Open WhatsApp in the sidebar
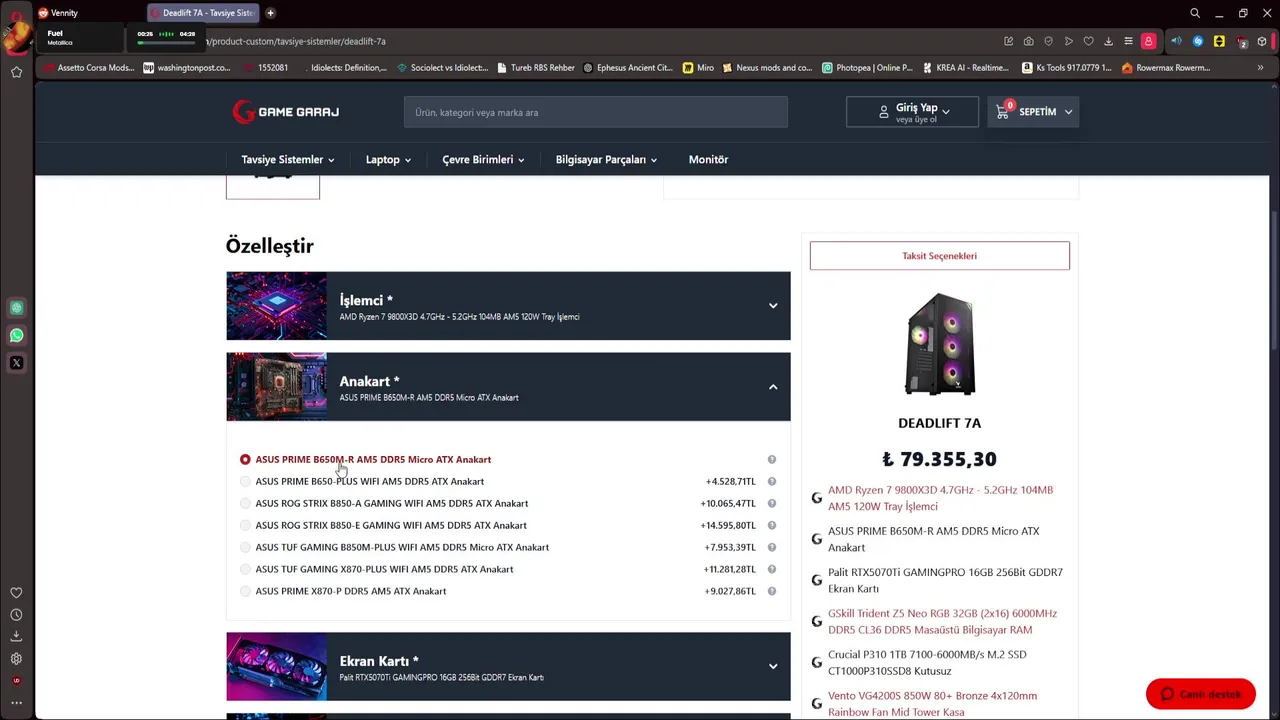1280x720 pixels. tap(16, 335)
